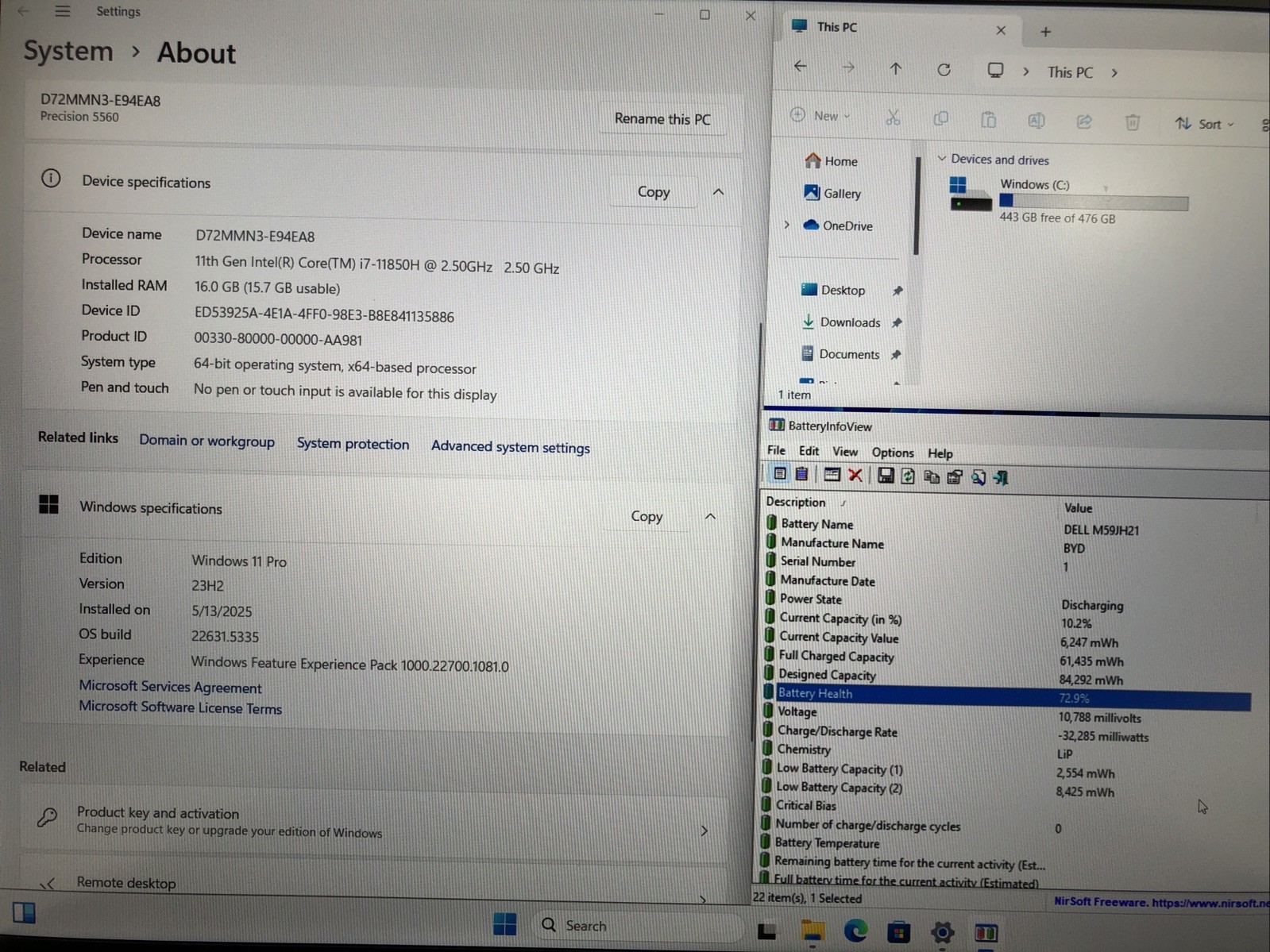
Task: Copy the Windows specifications
Action: pyautogui.click(x=647, y=517)
